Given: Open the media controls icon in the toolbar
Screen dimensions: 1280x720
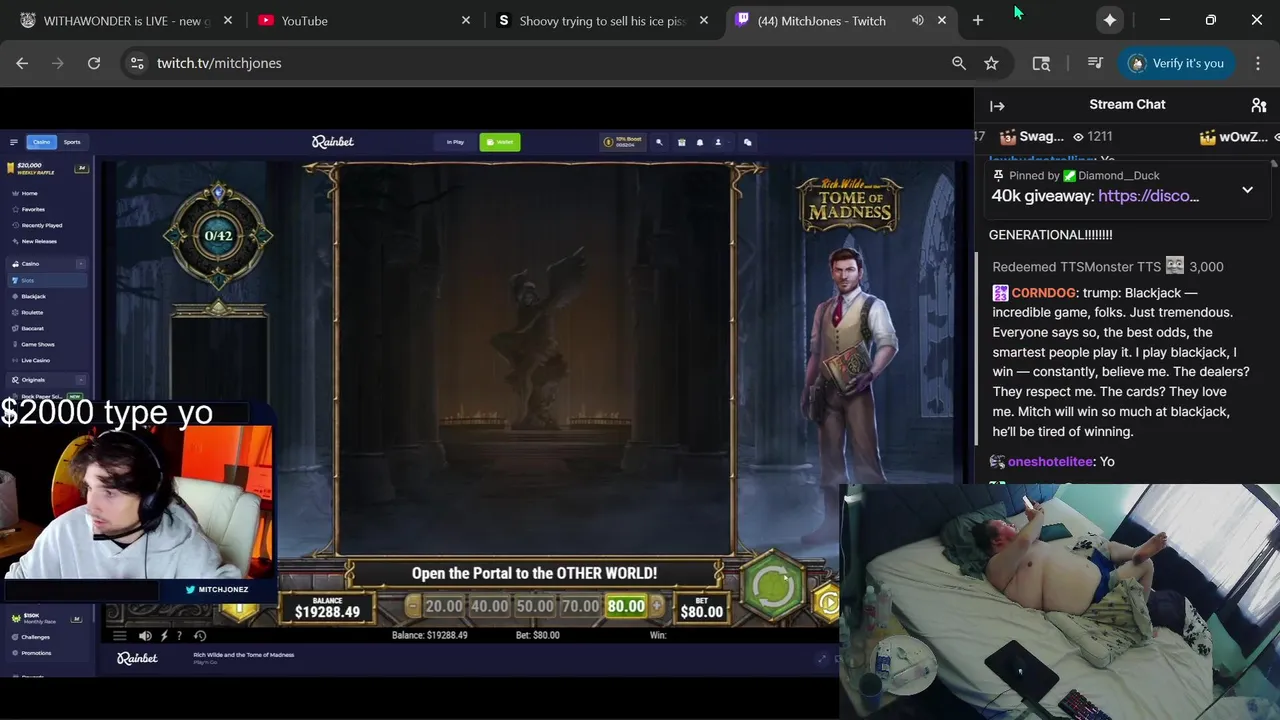Looking at the screenshot, I should (x=1095, y=63).
